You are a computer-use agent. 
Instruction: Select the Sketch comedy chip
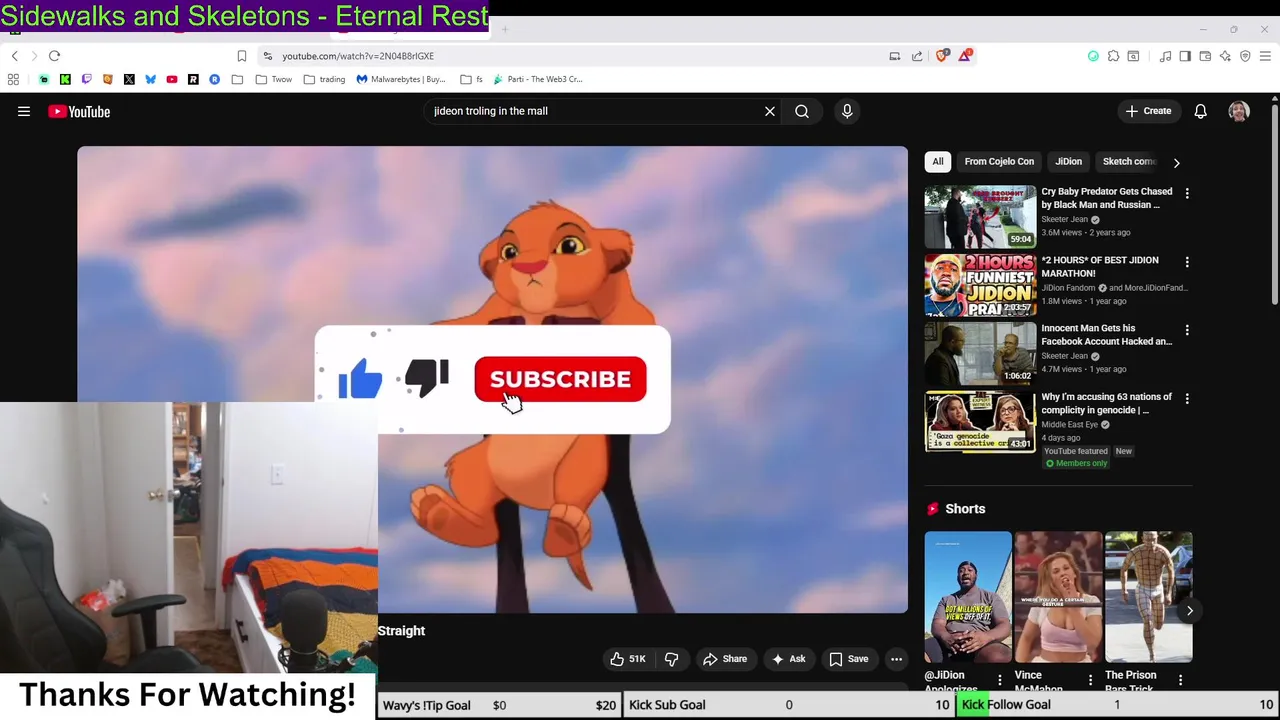pyautogui.click(x=1129, y=161)
